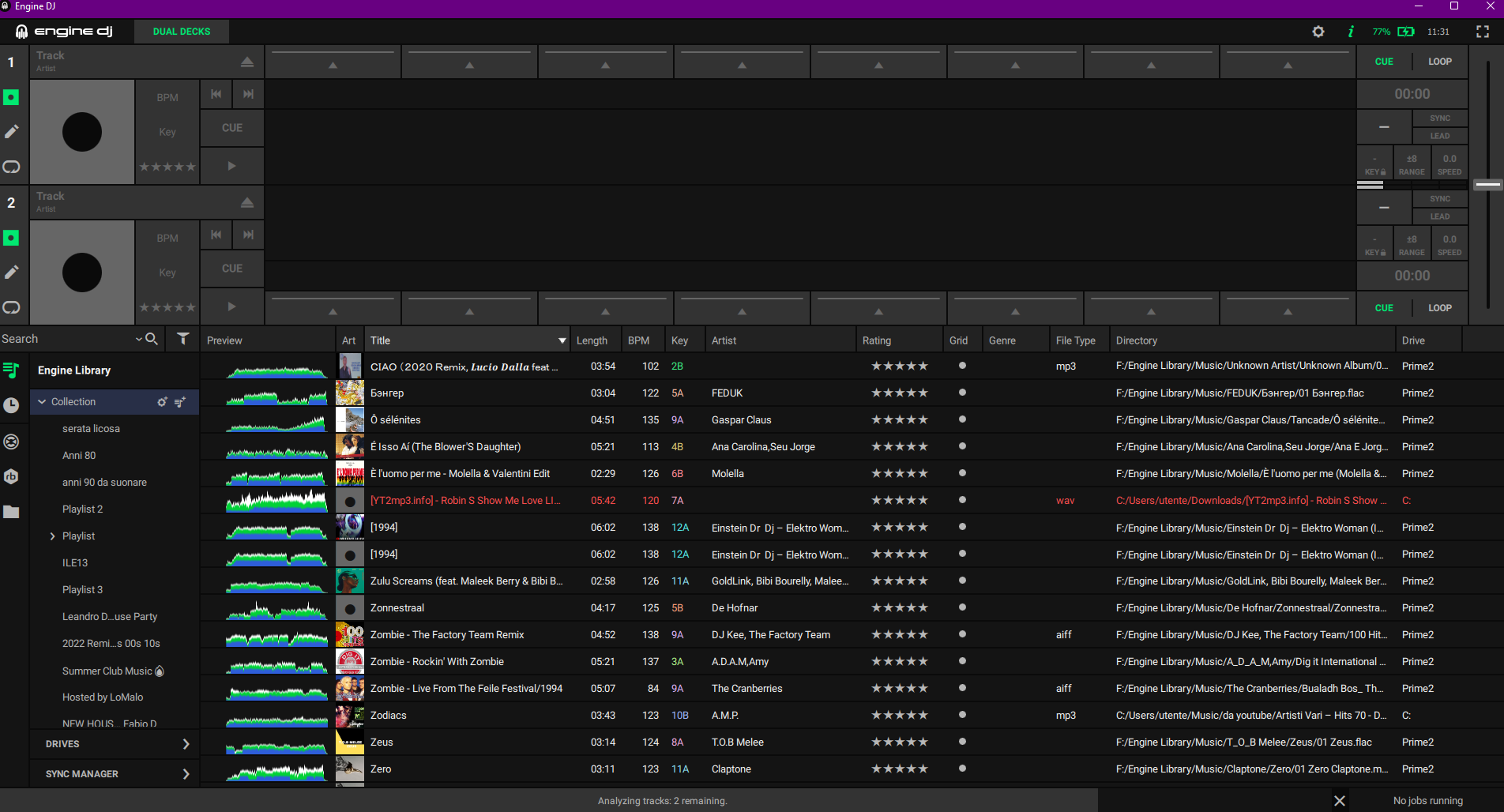Collapse the Collection tree
This screenshot has width=1504, height=812.
[x=42, y=402]
